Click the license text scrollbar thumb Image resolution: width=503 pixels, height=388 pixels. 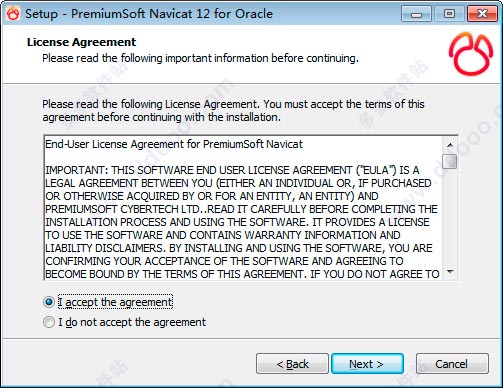tap(450, 161)
